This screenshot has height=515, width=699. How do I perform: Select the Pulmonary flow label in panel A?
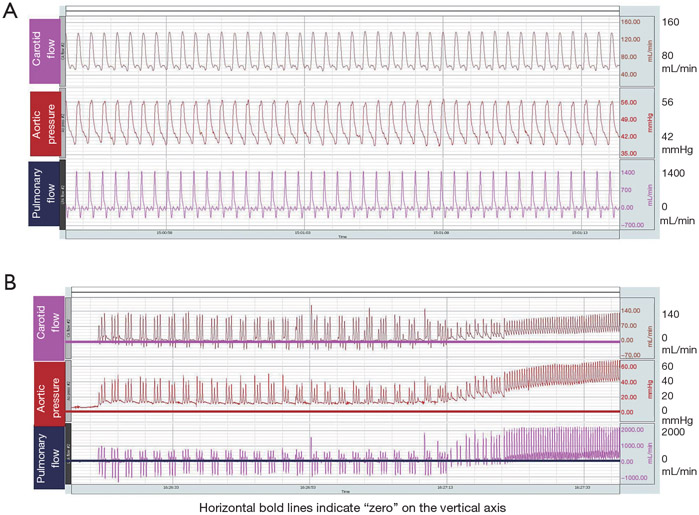[44, 194]
